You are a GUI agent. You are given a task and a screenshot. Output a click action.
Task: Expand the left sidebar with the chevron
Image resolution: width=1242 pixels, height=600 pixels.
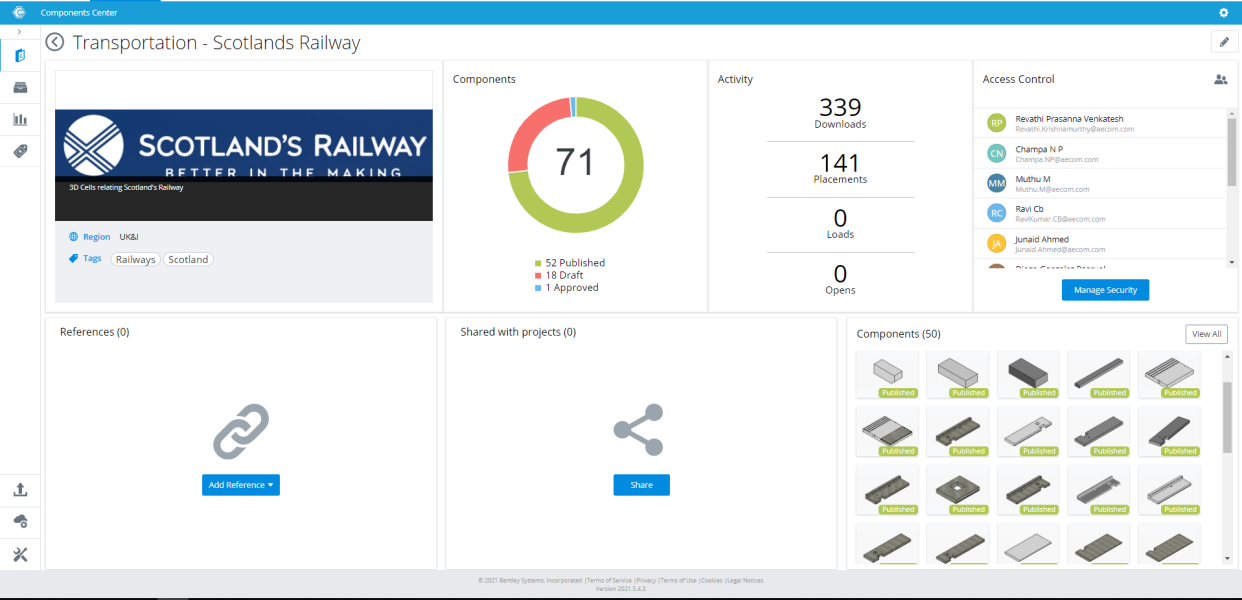point(20,32)
